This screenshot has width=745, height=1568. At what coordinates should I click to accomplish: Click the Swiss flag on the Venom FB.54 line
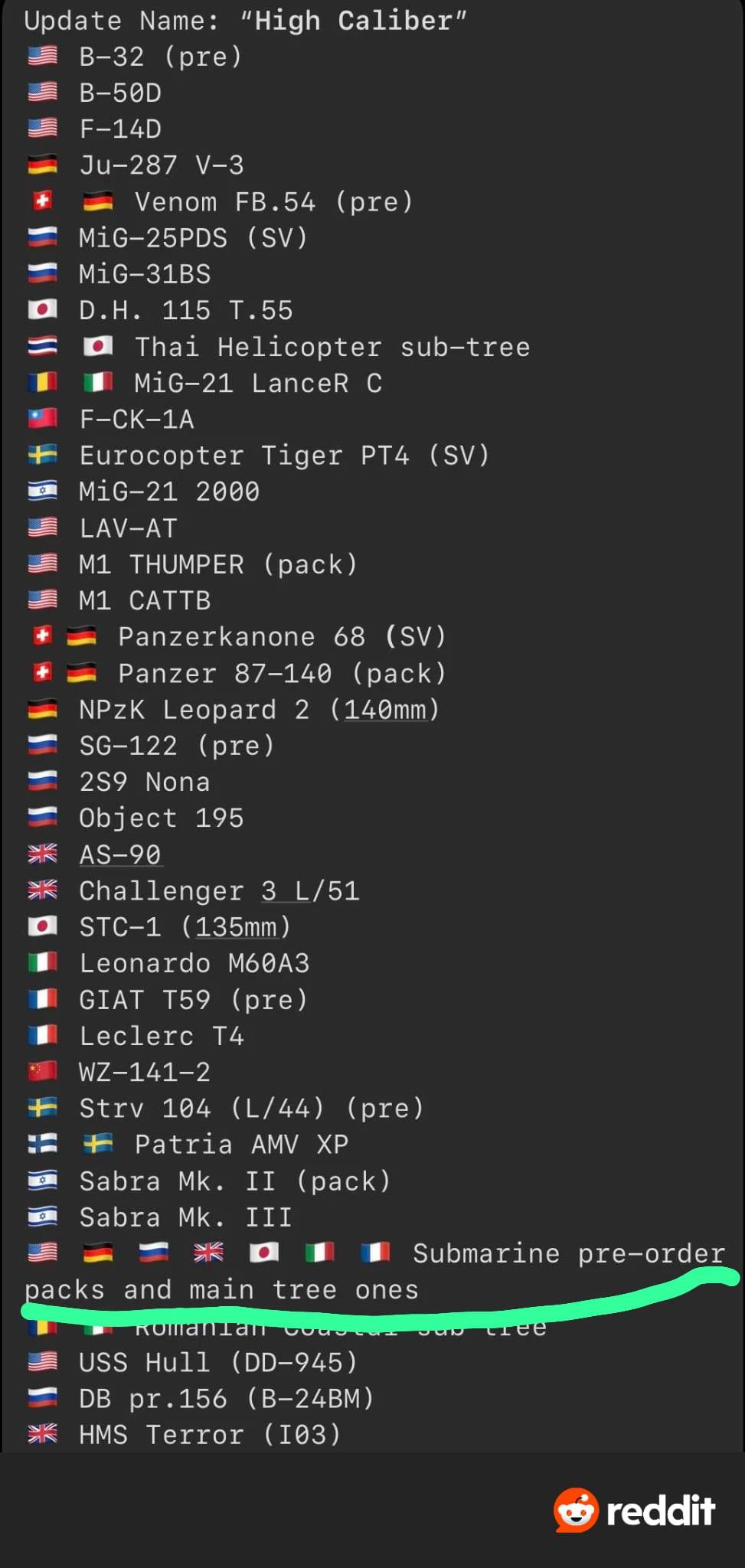point(43,201)
